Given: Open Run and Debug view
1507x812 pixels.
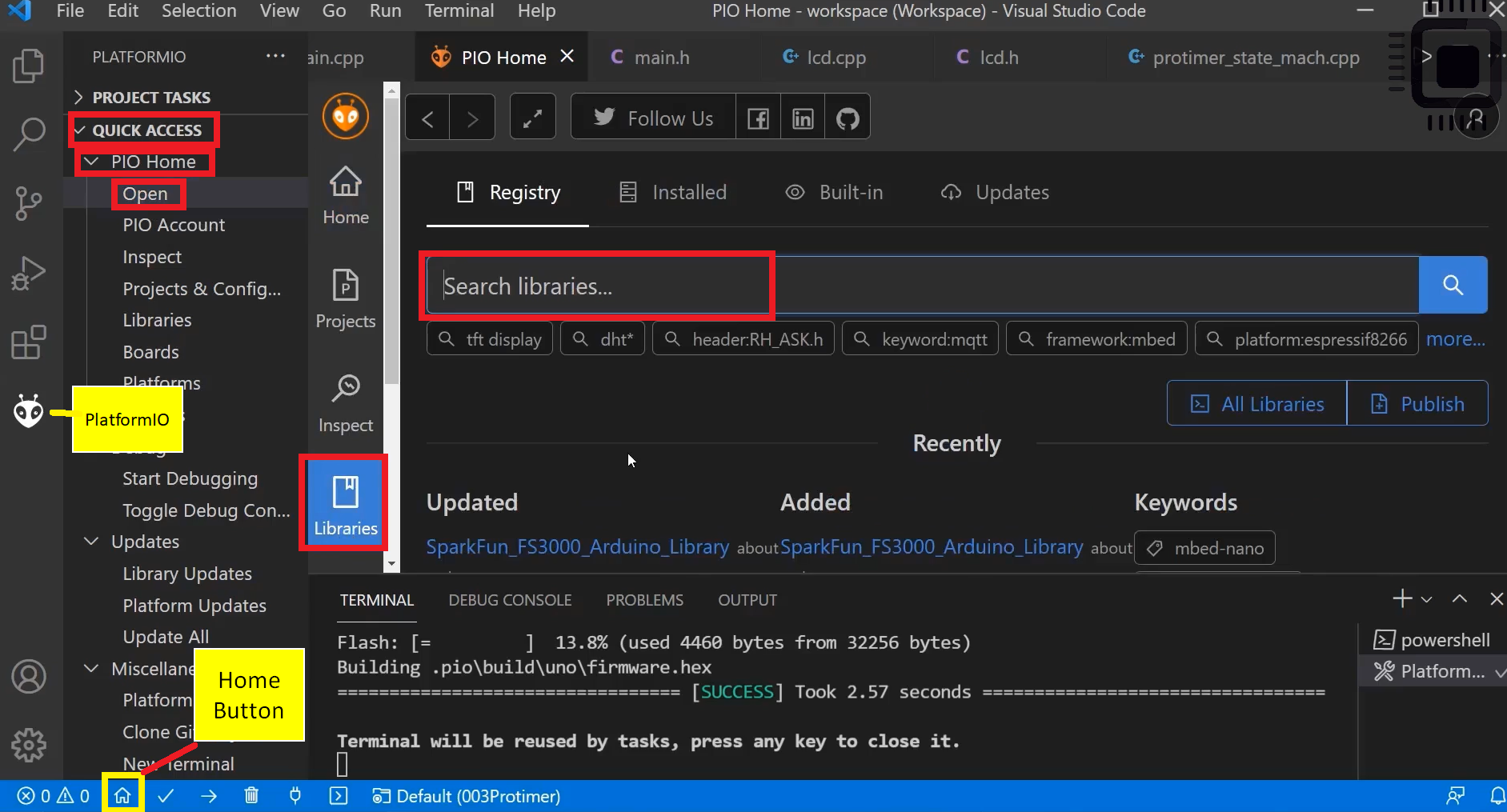Looking at the screenshot, I should (x=29, y=273).
